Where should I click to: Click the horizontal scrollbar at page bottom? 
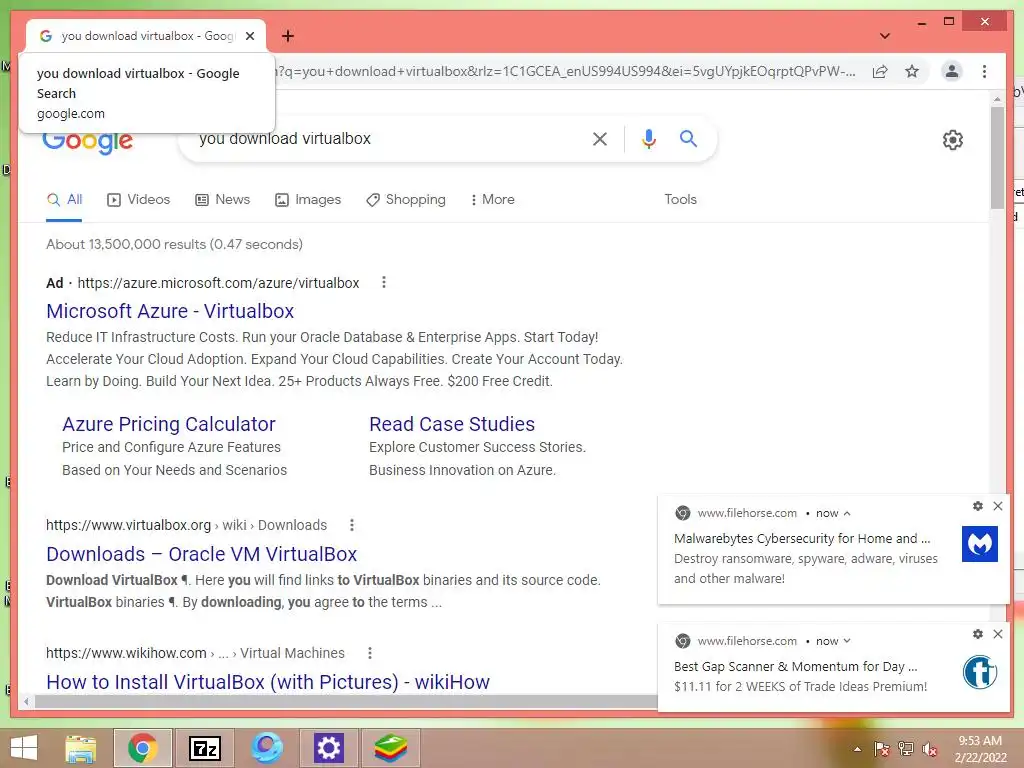pyautogui.click(x=346, y=701)
